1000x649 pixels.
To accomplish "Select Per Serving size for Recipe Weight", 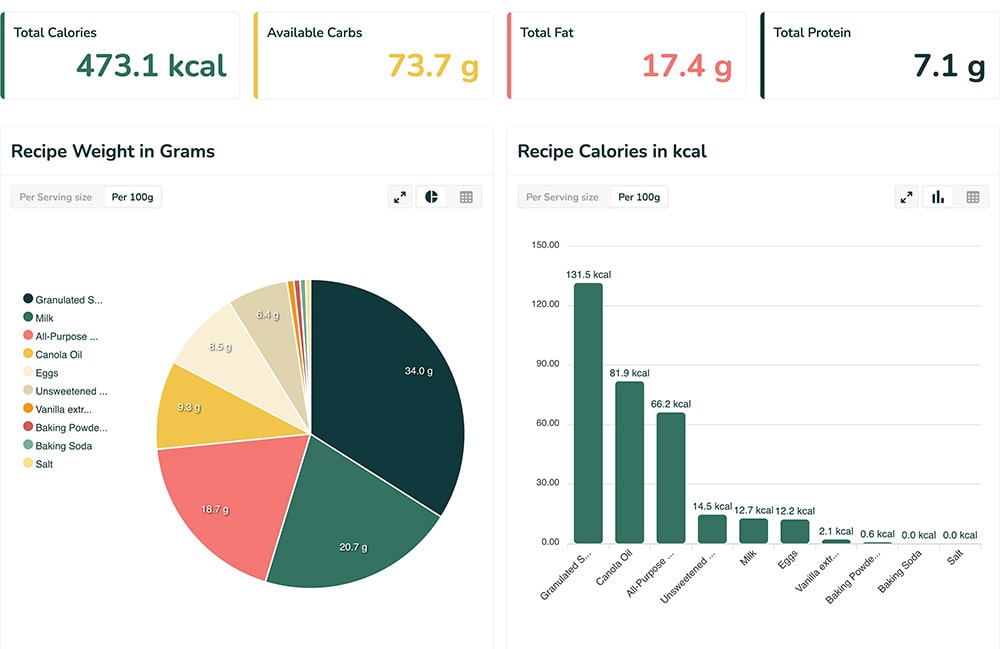I will click(56, 197).
